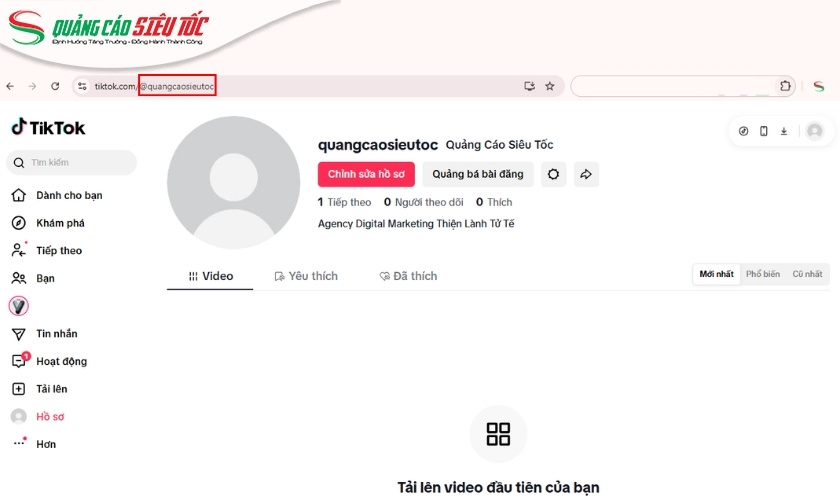Click the download app icon in top-right pill
The width and height of the screenshot is (840, 500).
(784, 131)
